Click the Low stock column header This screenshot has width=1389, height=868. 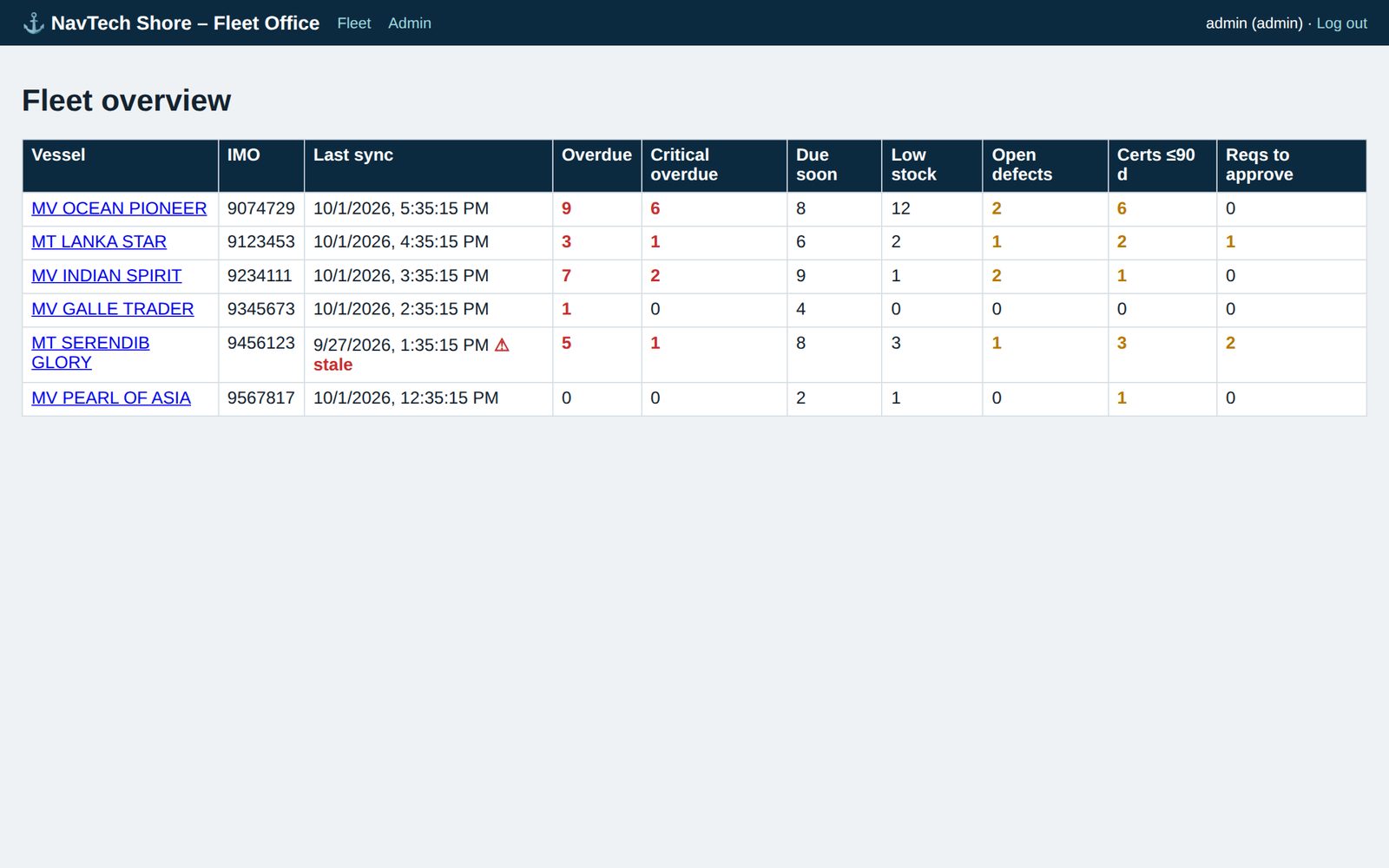(x=932, y=166)
